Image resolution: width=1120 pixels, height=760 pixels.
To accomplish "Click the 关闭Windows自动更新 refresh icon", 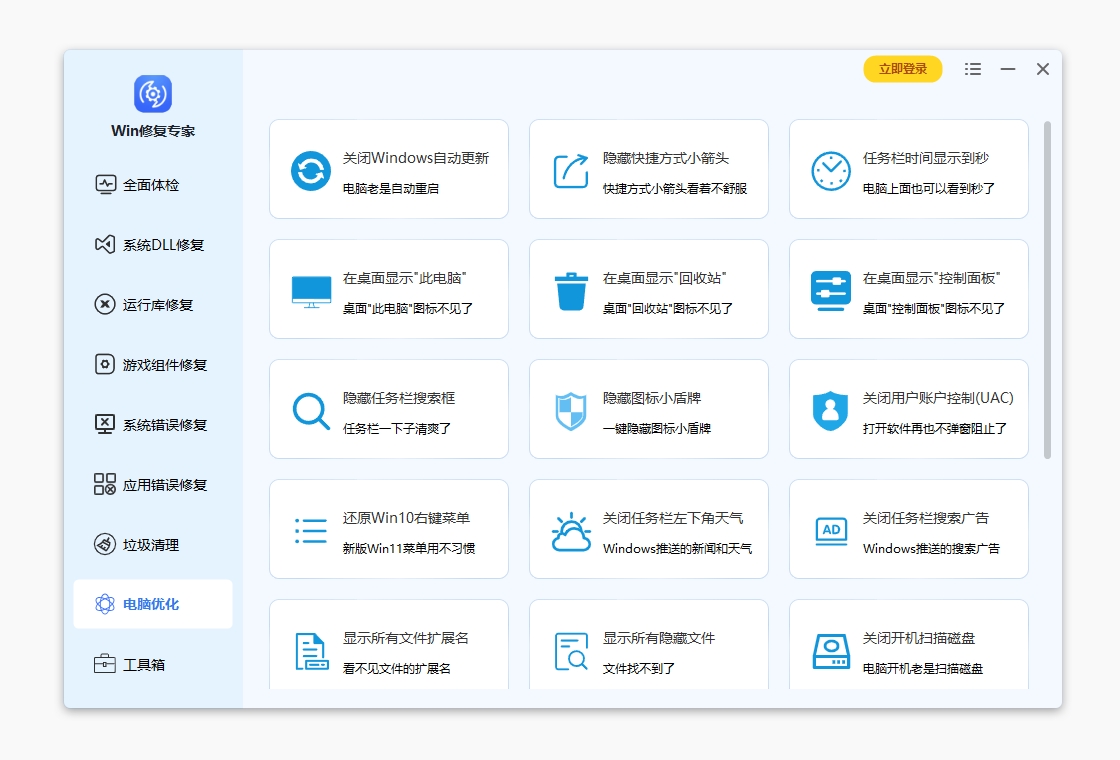I will click(x=311, y=171).
